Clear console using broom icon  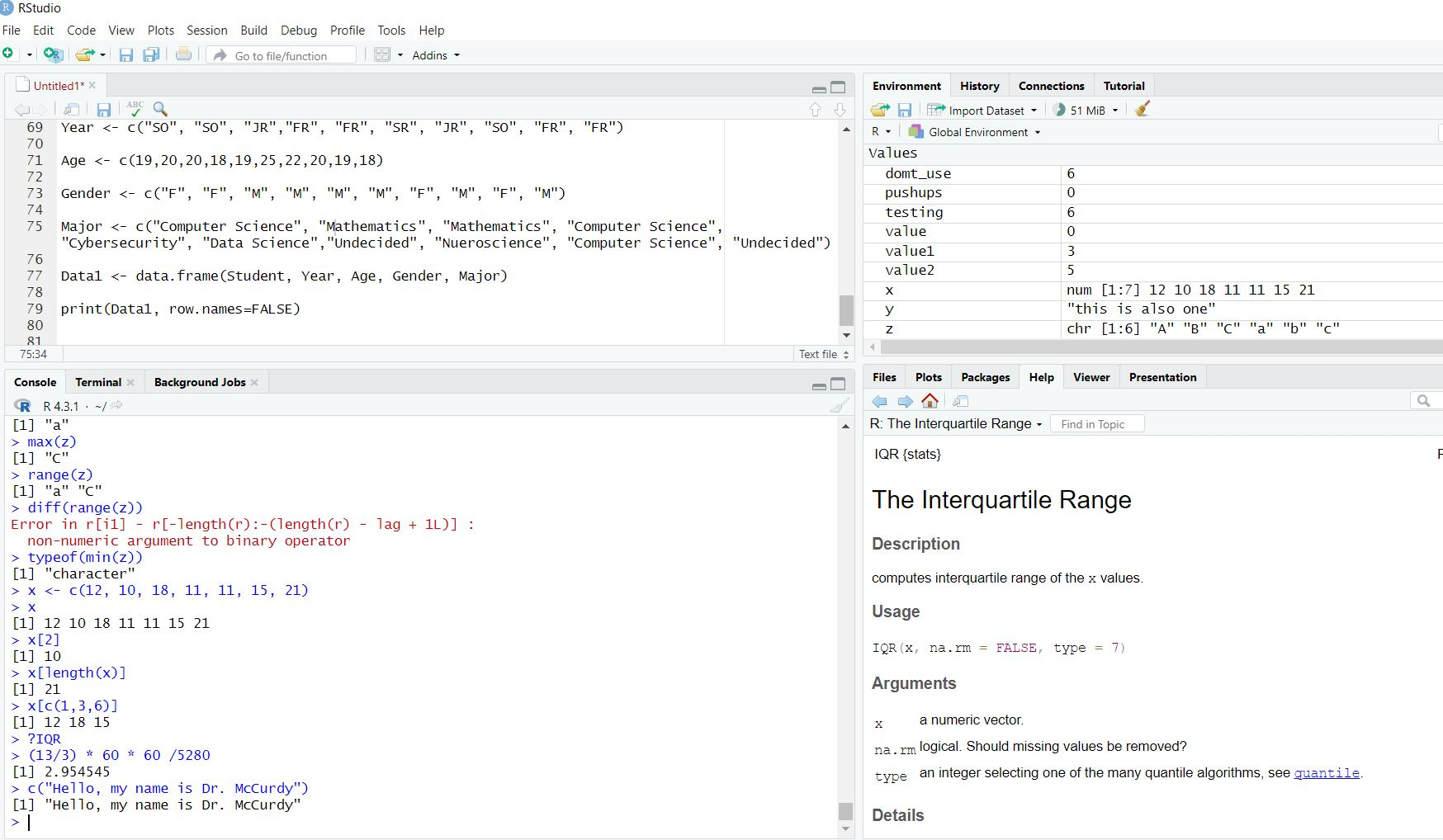click(840, 405)
